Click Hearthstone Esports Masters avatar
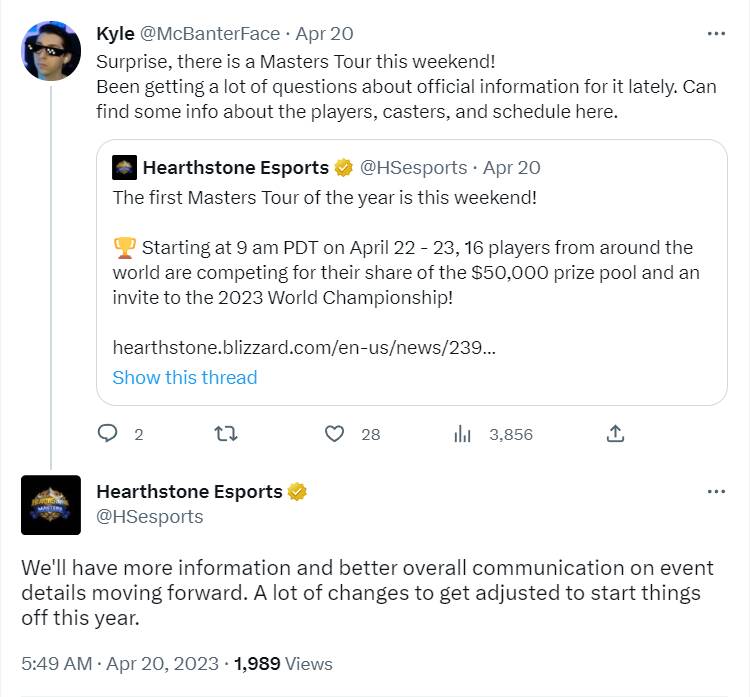 51,505
